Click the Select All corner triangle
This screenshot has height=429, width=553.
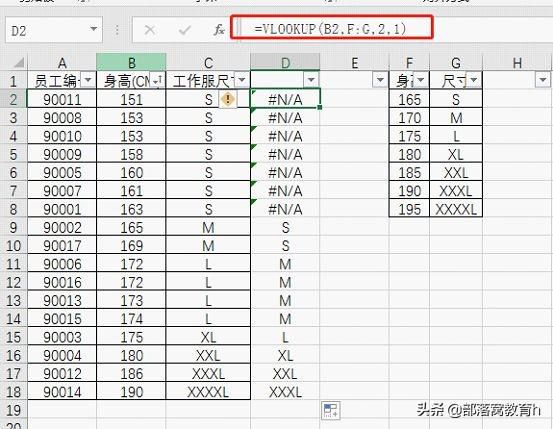[x=18, y=63]
